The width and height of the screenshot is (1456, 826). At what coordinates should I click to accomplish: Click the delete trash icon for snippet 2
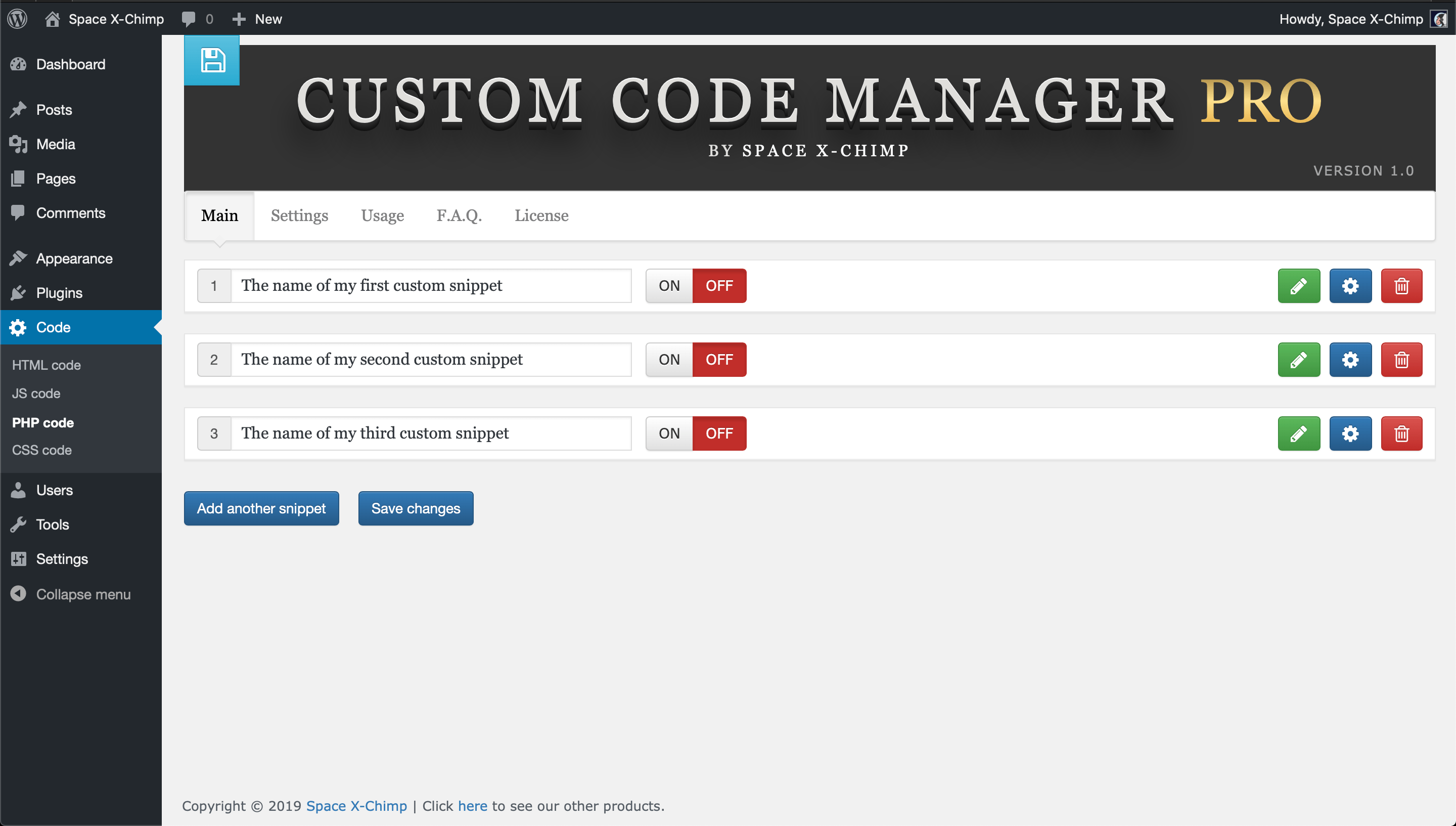(1400, 359)
